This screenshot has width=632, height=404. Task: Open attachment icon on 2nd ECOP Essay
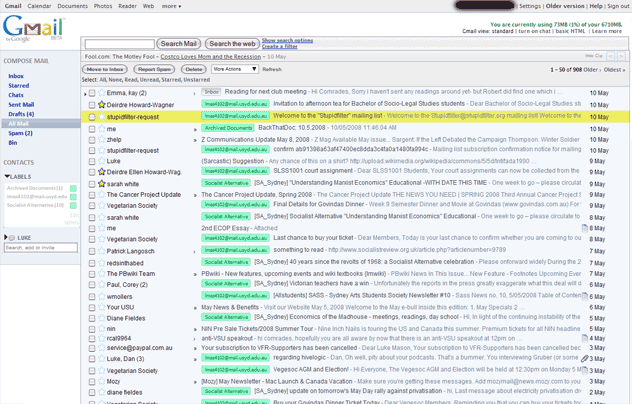(584, 228)
